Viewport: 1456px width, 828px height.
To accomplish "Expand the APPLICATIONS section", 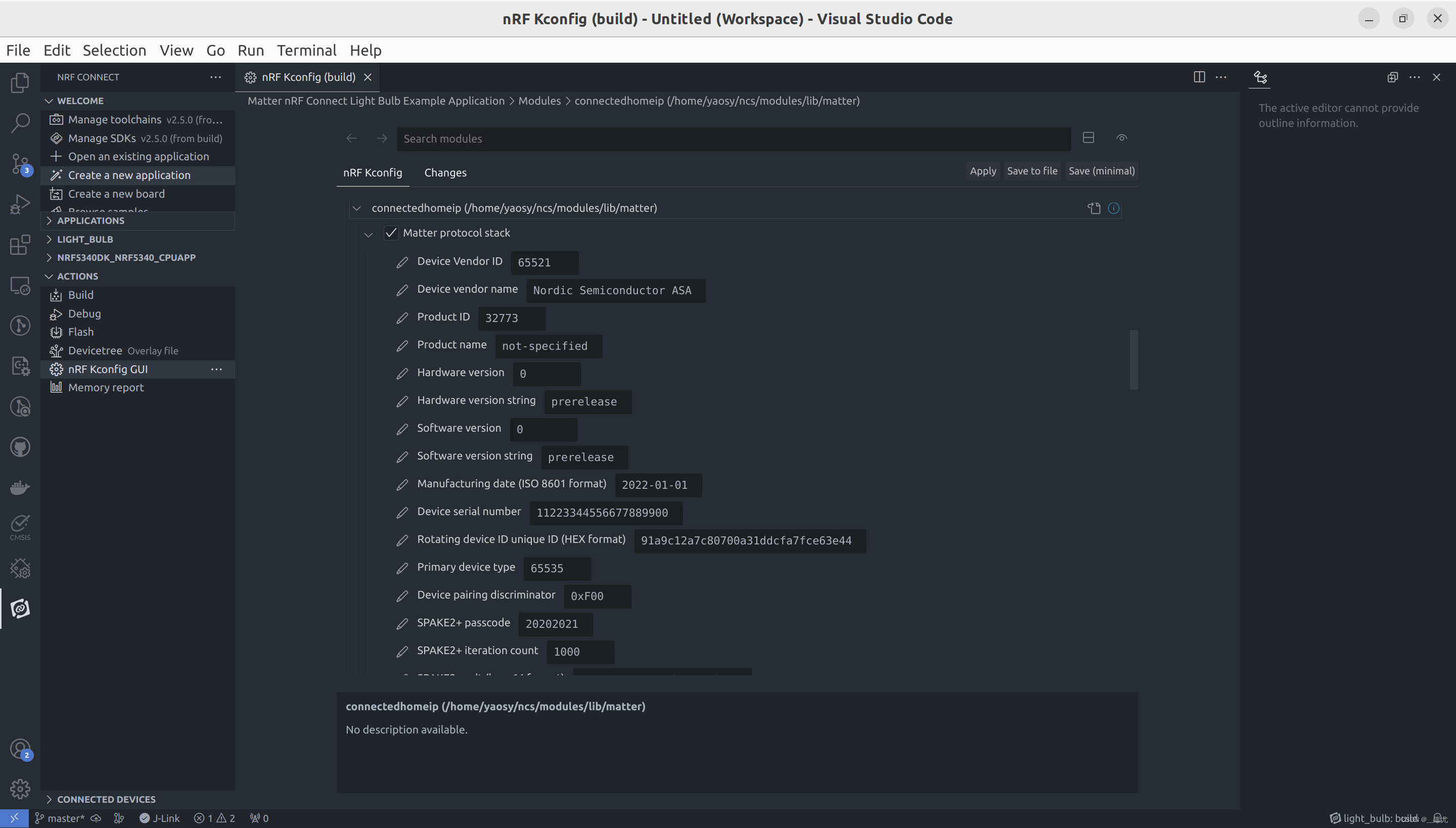I will click(x=91, y=220).
